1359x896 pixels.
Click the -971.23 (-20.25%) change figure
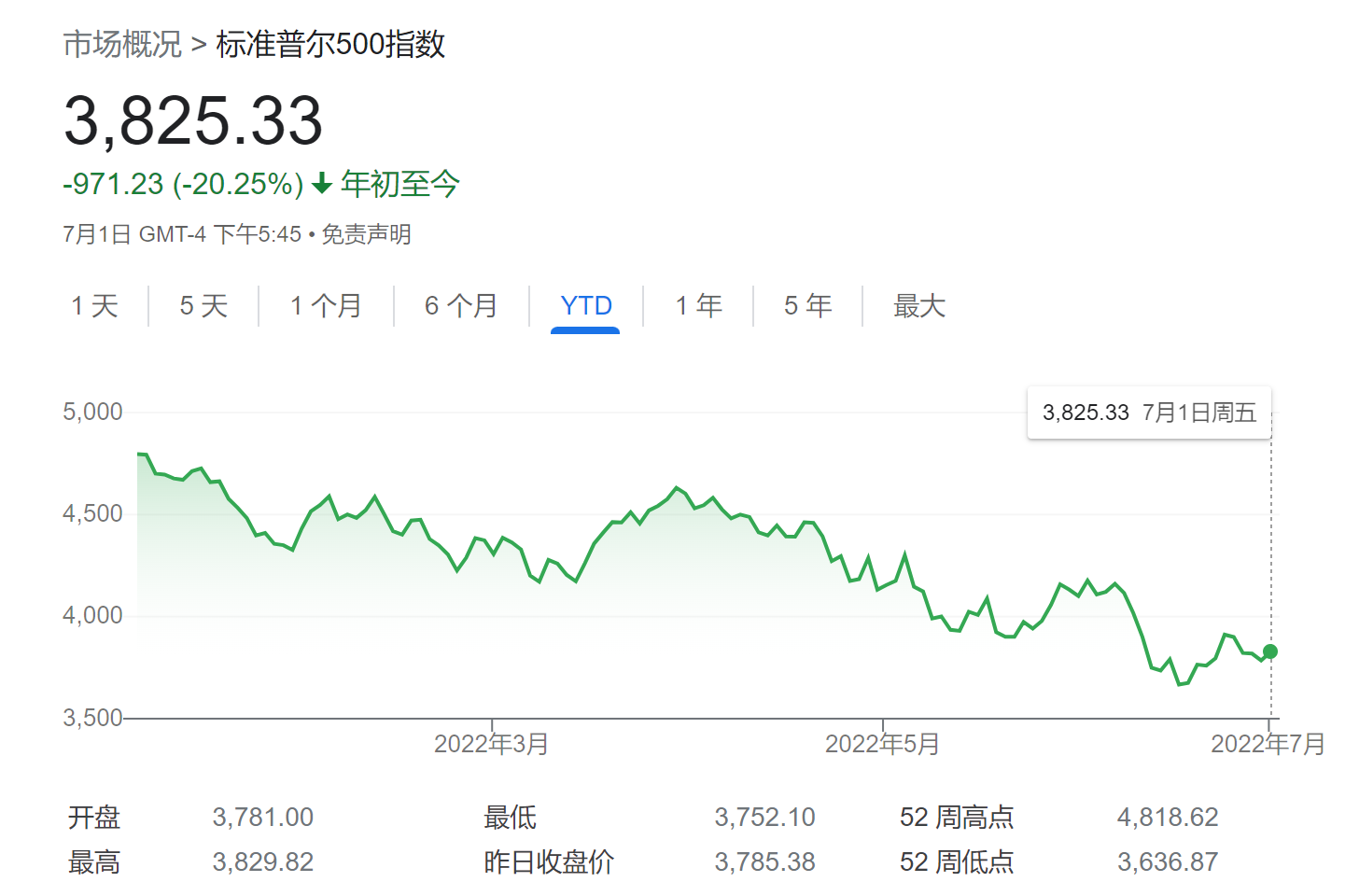183,184
